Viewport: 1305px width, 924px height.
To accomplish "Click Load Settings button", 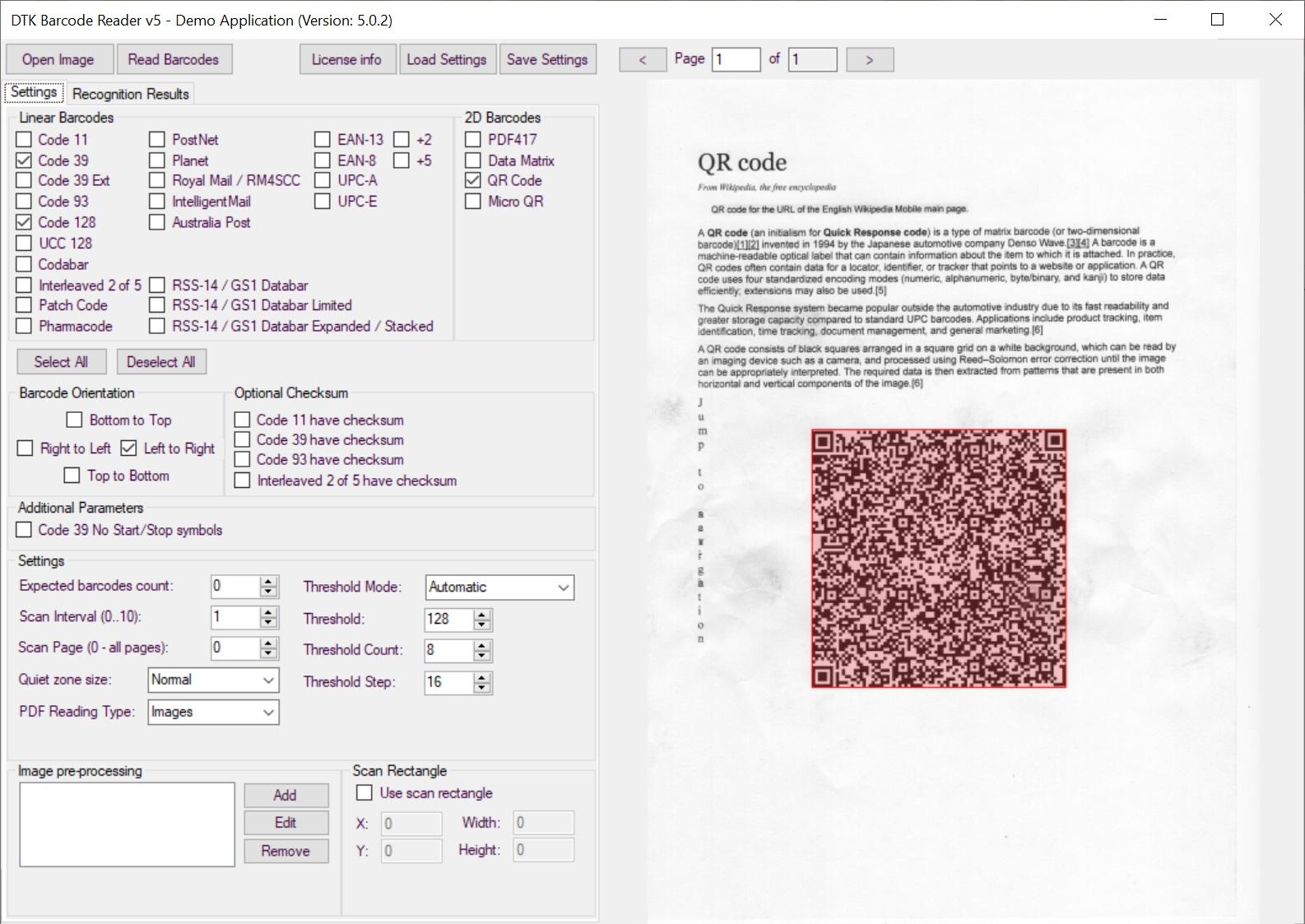I will [447, 59].
